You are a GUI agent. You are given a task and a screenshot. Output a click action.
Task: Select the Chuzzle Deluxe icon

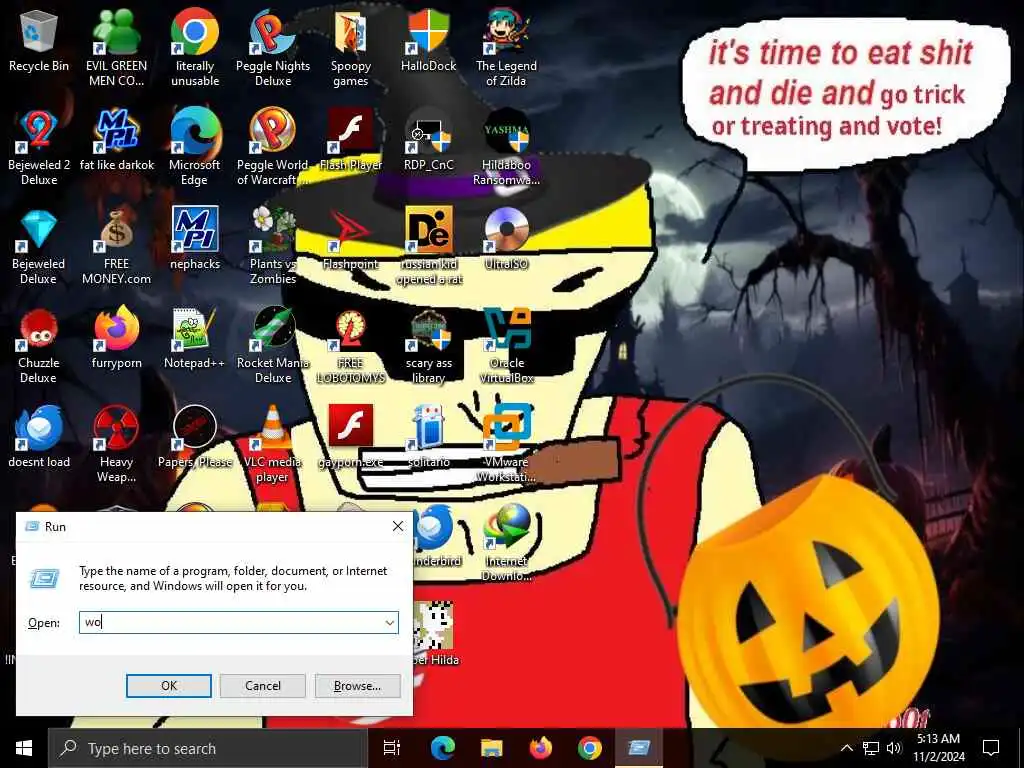pyautogui.click(x=39, y=346)
